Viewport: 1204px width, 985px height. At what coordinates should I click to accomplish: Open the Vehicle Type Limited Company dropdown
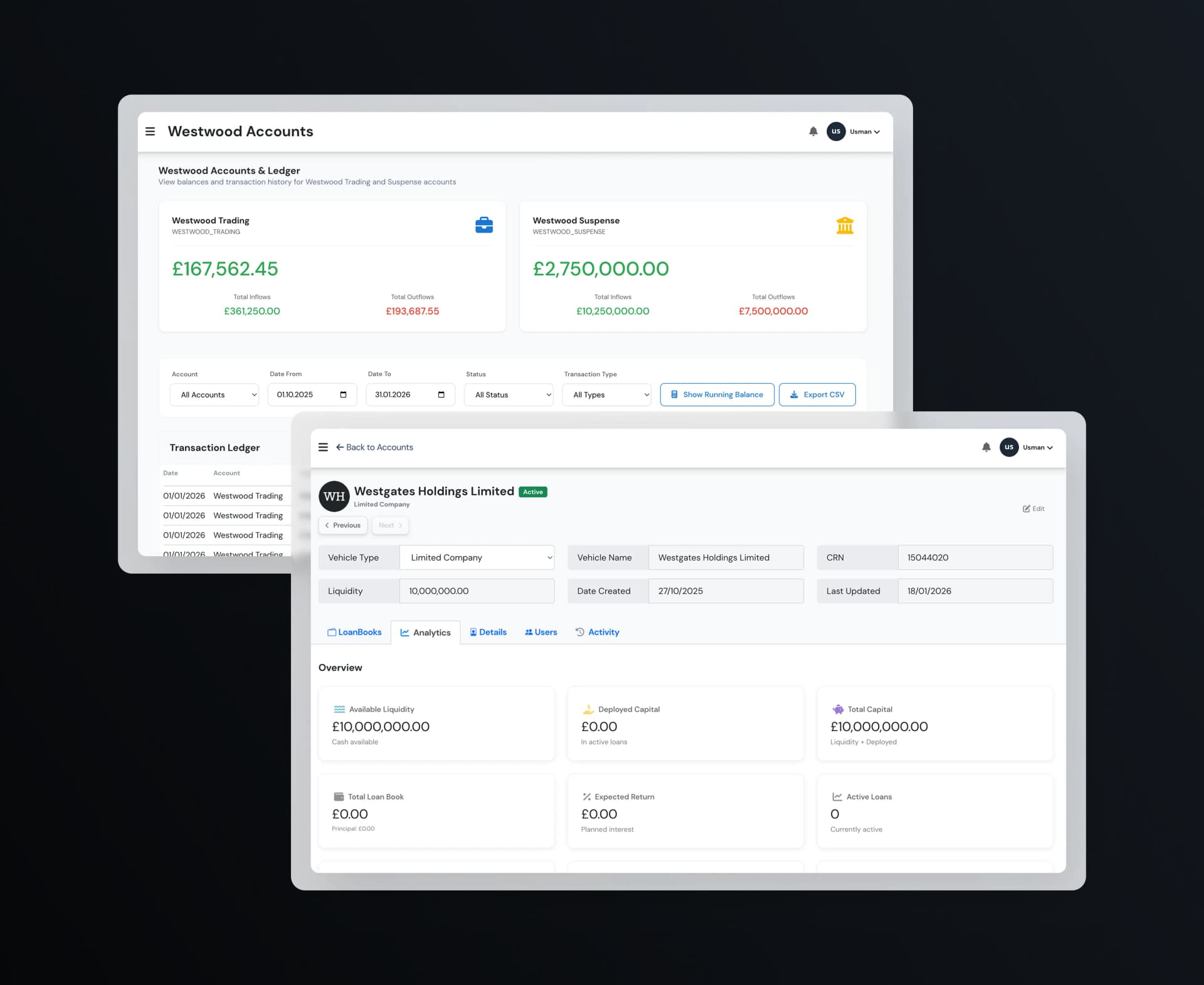coord(477,557)
